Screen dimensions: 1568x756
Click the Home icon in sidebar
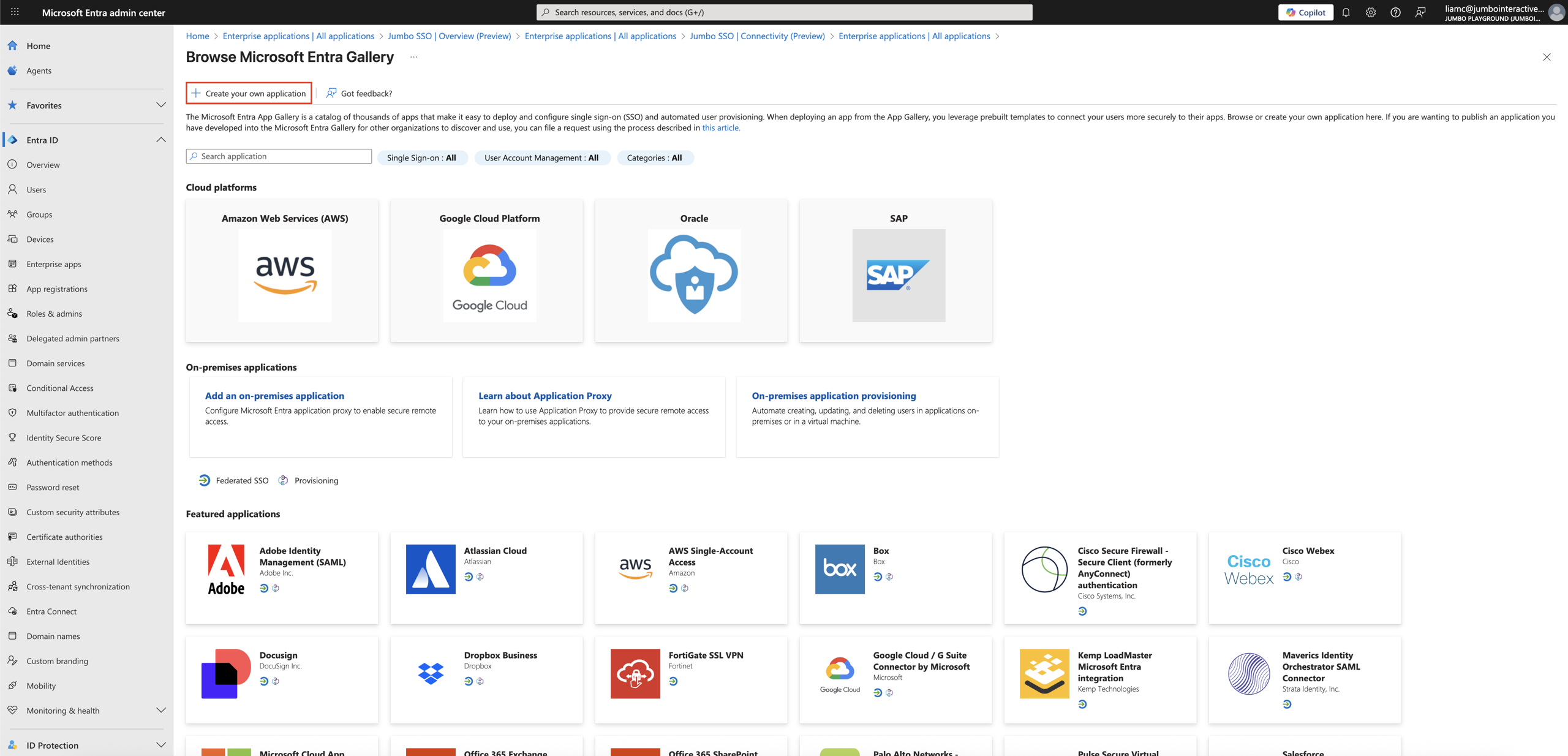[x=13, y=45]
